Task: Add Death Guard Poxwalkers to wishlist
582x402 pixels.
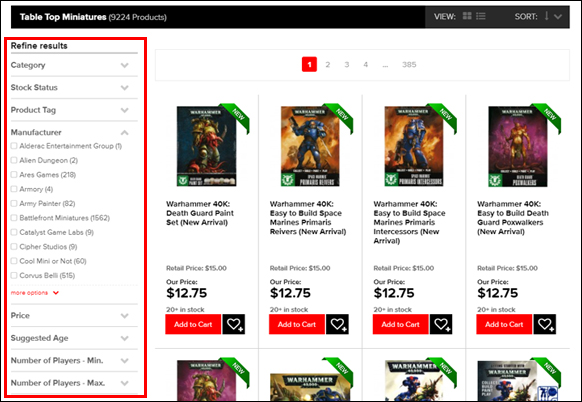Action: click(545, 324)
